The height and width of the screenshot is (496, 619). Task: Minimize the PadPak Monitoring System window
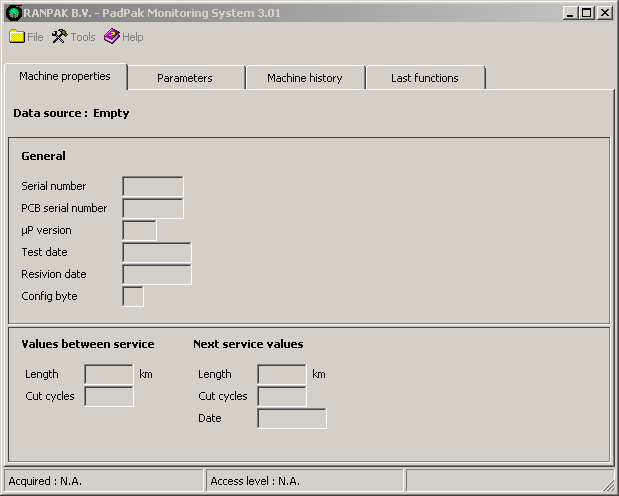pyautogui.click(x=570, y=13)
